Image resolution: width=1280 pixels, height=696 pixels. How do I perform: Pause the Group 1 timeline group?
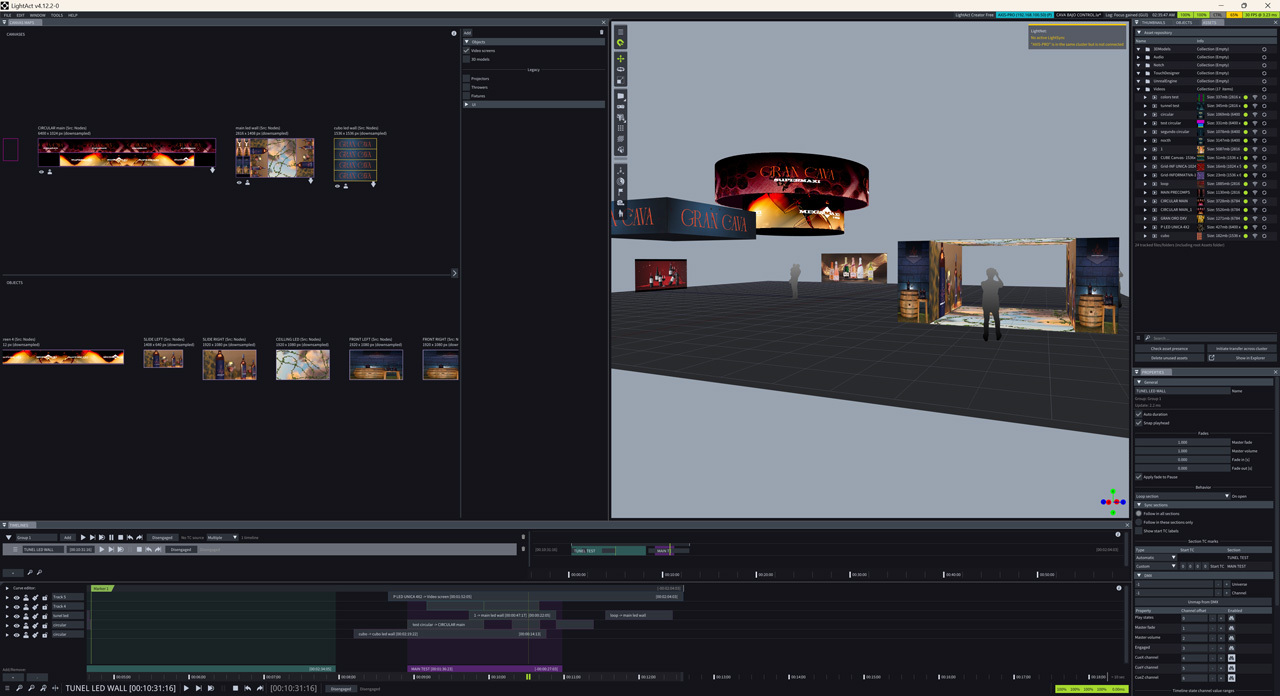point(111,537)
